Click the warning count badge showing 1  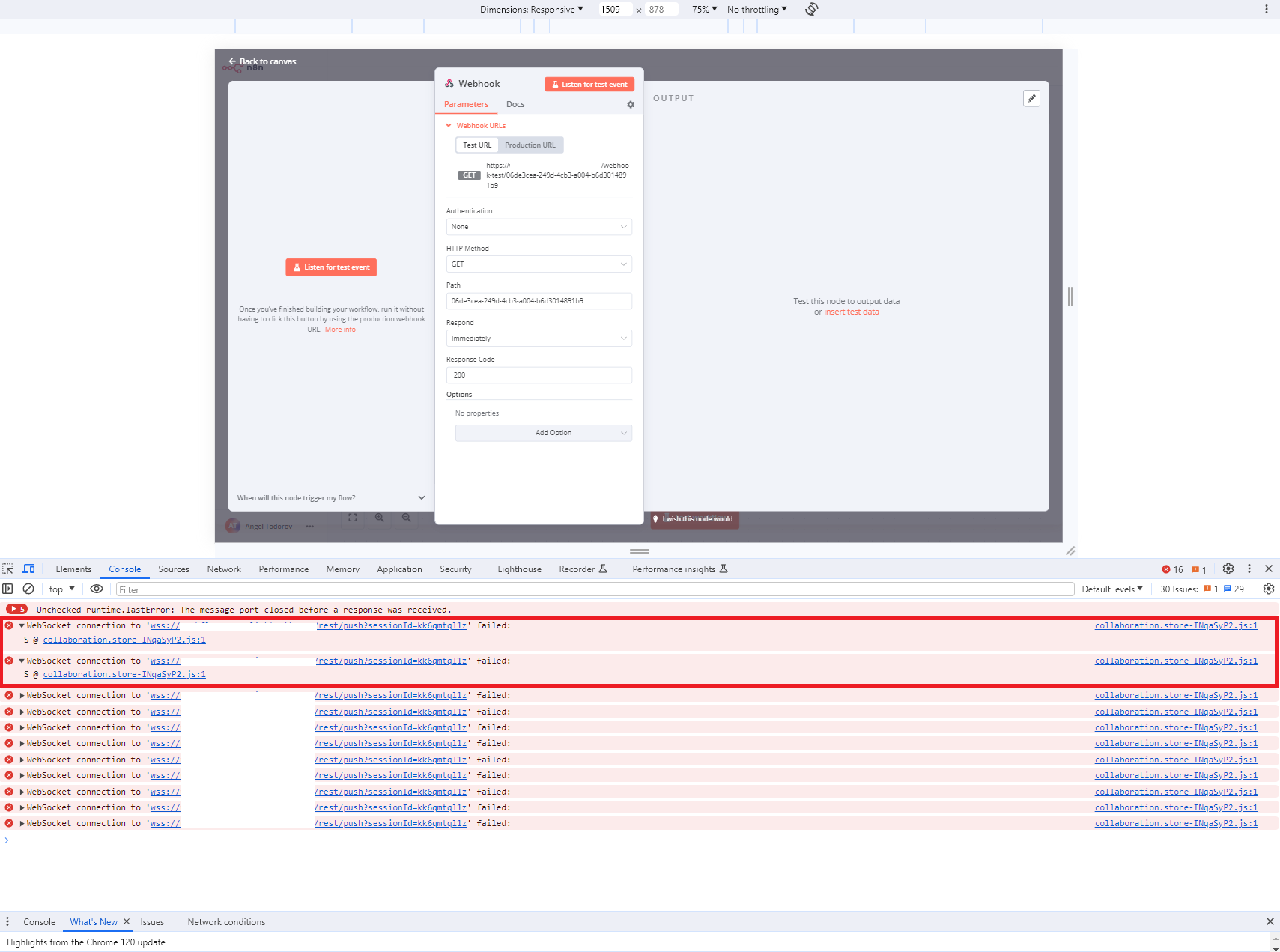click(1198, 570)
